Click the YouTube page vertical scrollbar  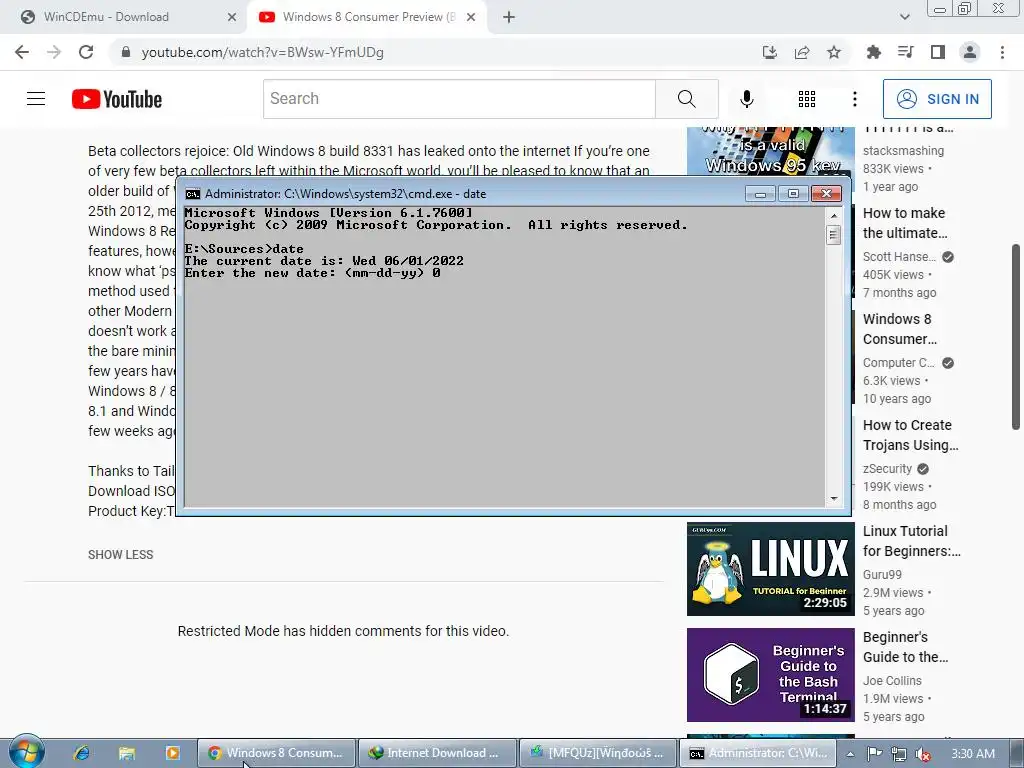click(x=1016, y=336)
